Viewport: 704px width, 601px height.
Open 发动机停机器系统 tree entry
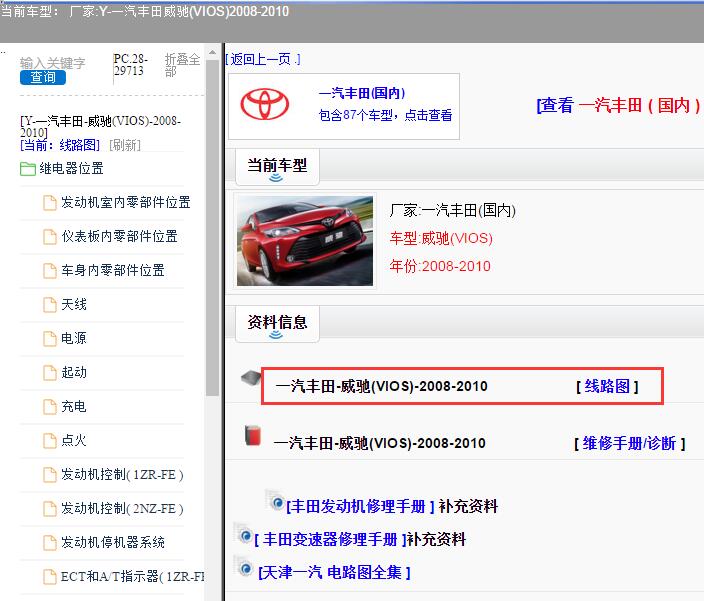coord(113,542)
